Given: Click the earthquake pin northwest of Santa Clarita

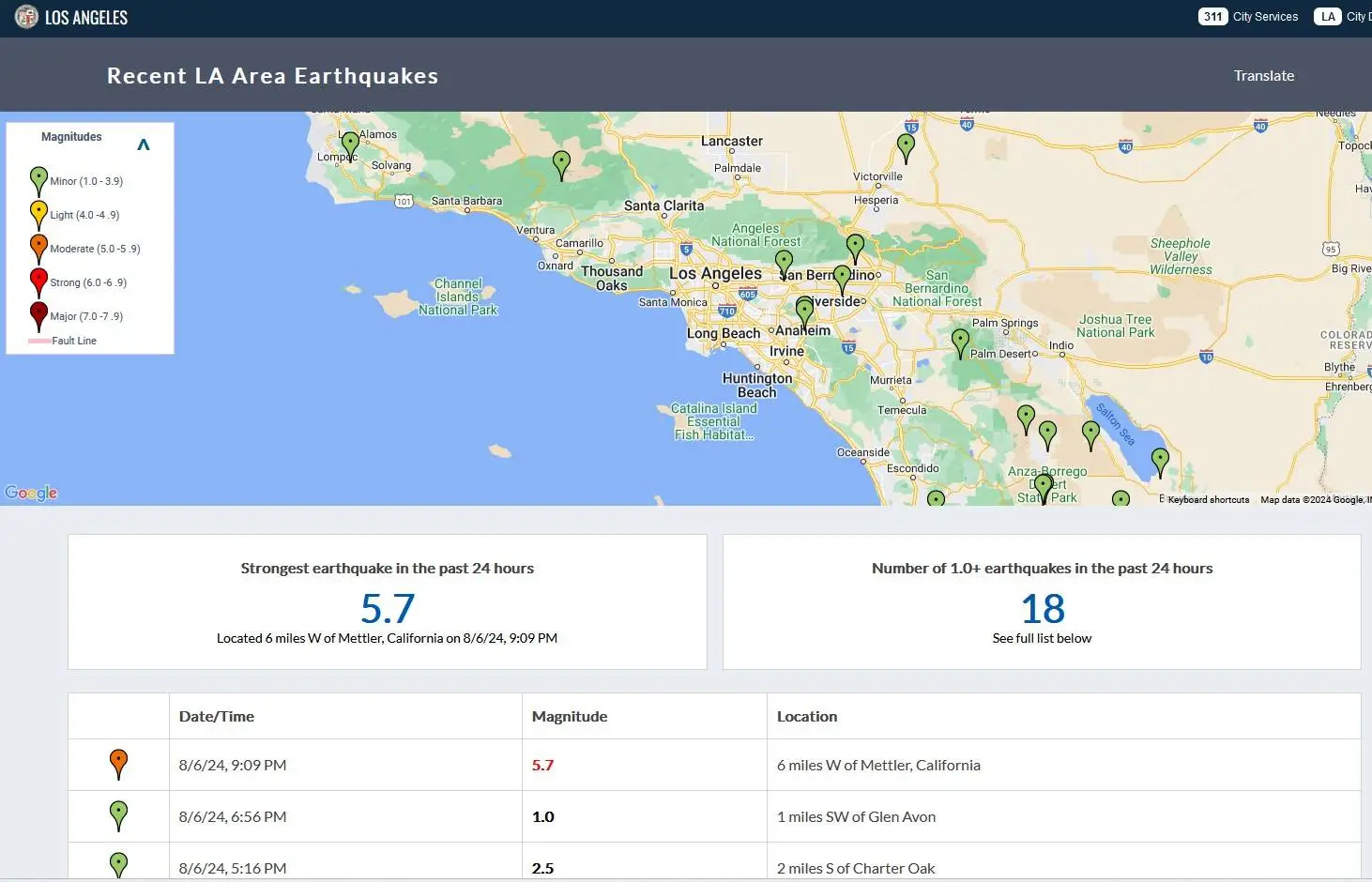Looking at the screenshot, I should [x=561, y=163].
